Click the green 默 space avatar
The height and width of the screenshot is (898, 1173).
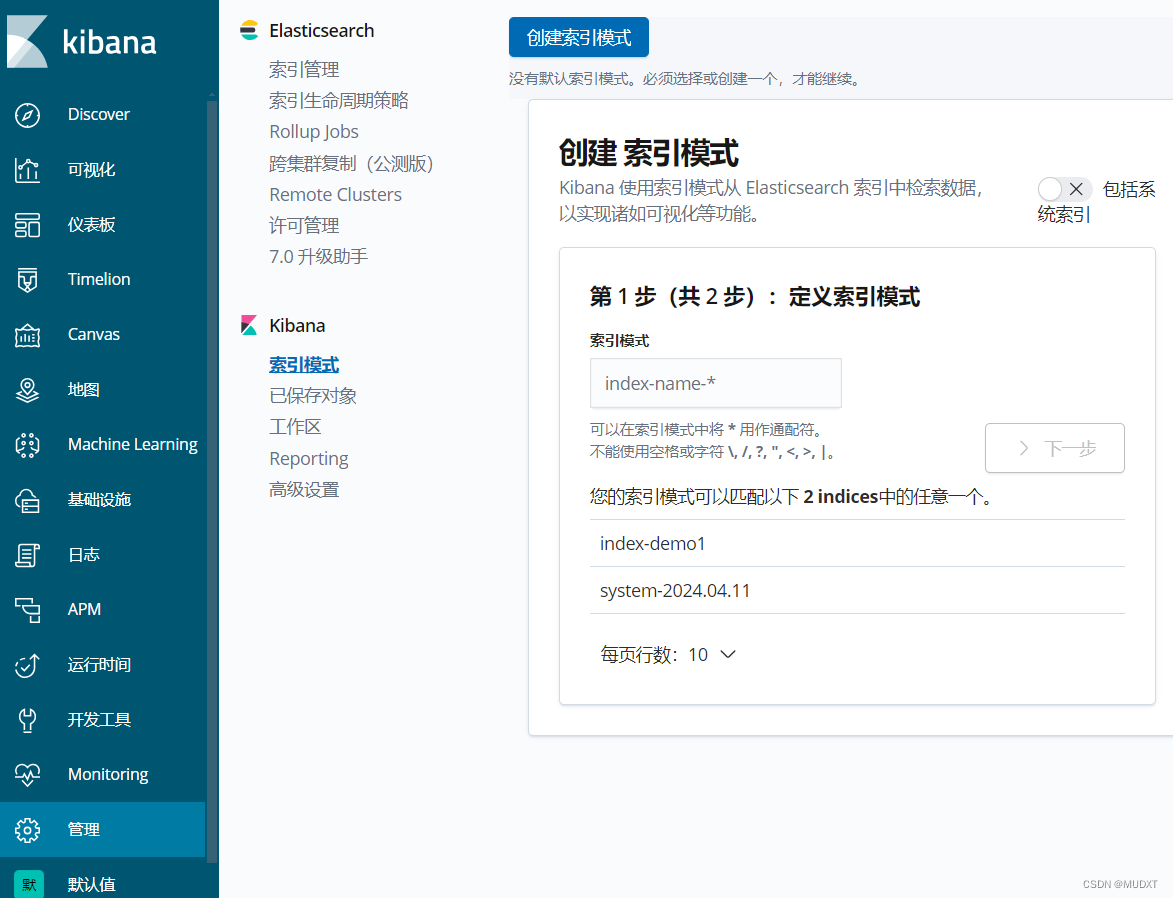[x=29, y=885]
